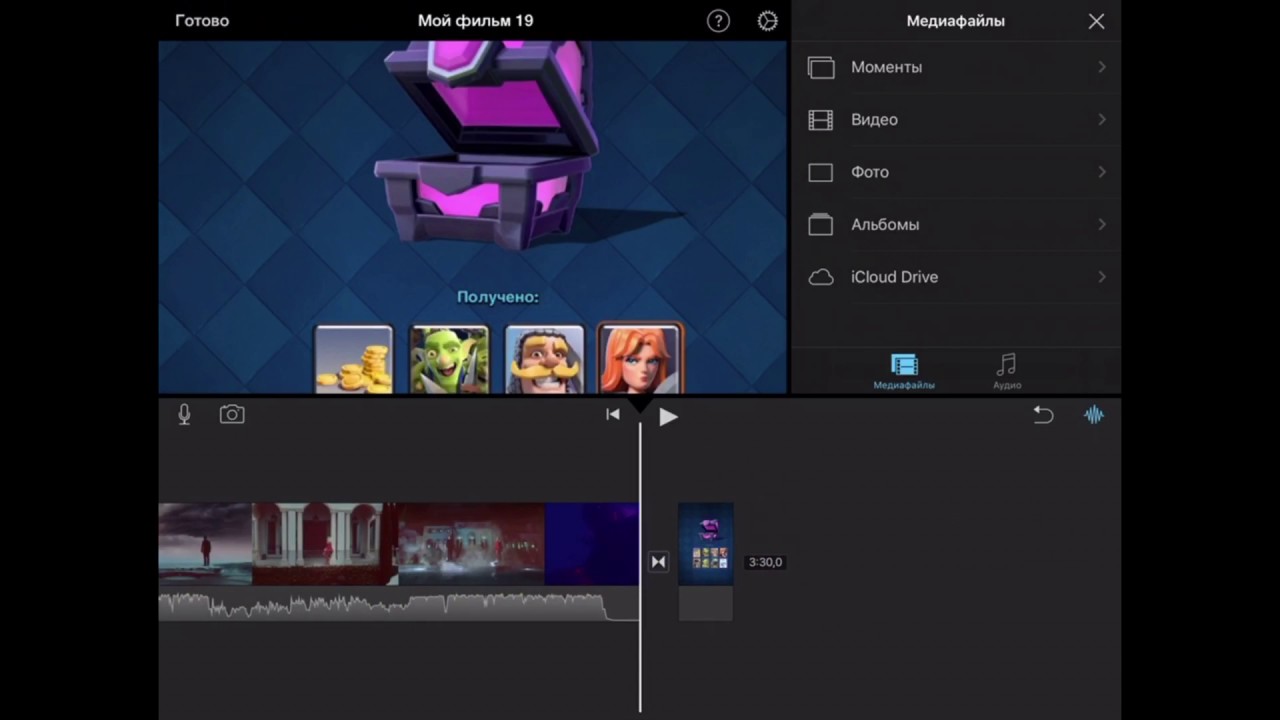Open Альбомы media category

[x=956, y=225]
